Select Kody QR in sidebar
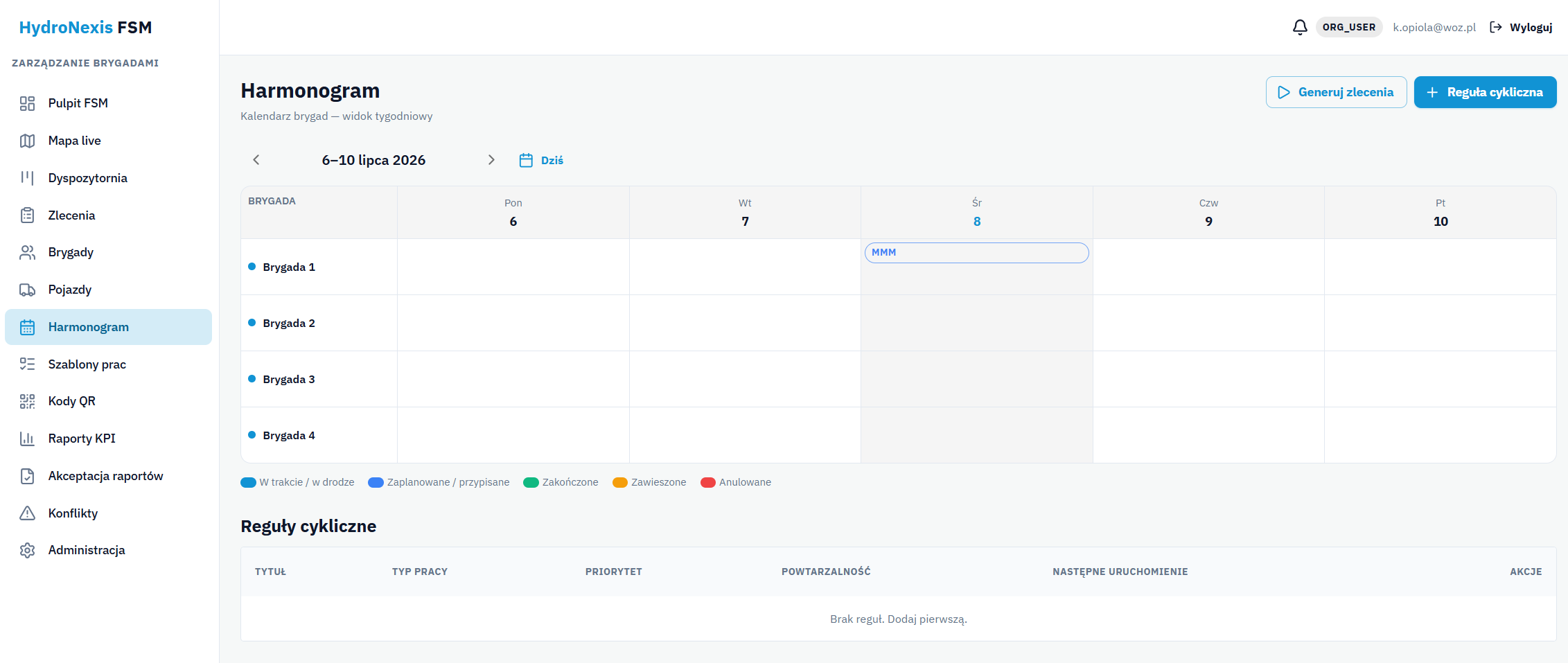The width and height of the screenshot is (1568, 663). click(108, 401)
